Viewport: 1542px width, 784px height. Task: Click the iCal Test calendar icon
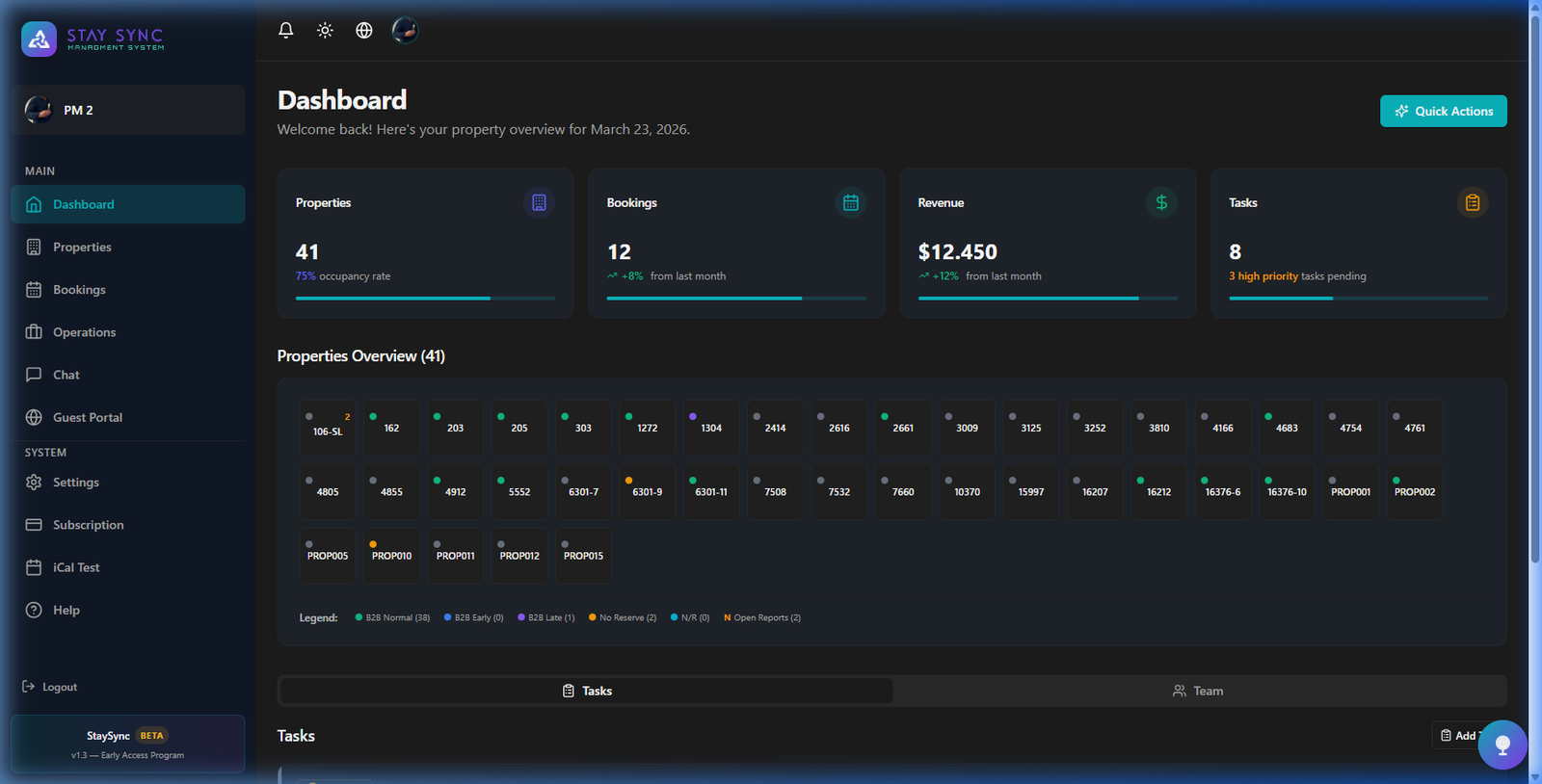coord(34,567)
